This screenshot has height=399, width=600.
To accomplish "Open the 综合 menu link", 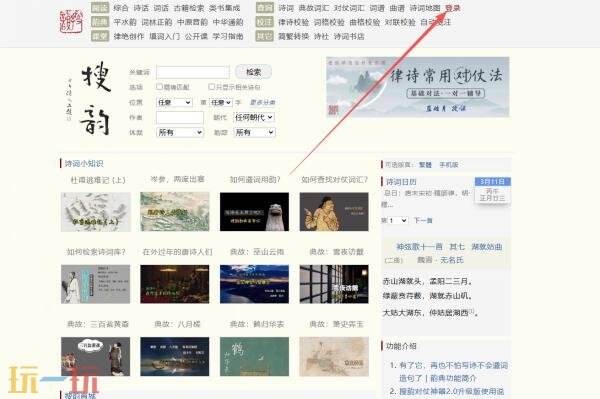I will [x=121, y=8].
